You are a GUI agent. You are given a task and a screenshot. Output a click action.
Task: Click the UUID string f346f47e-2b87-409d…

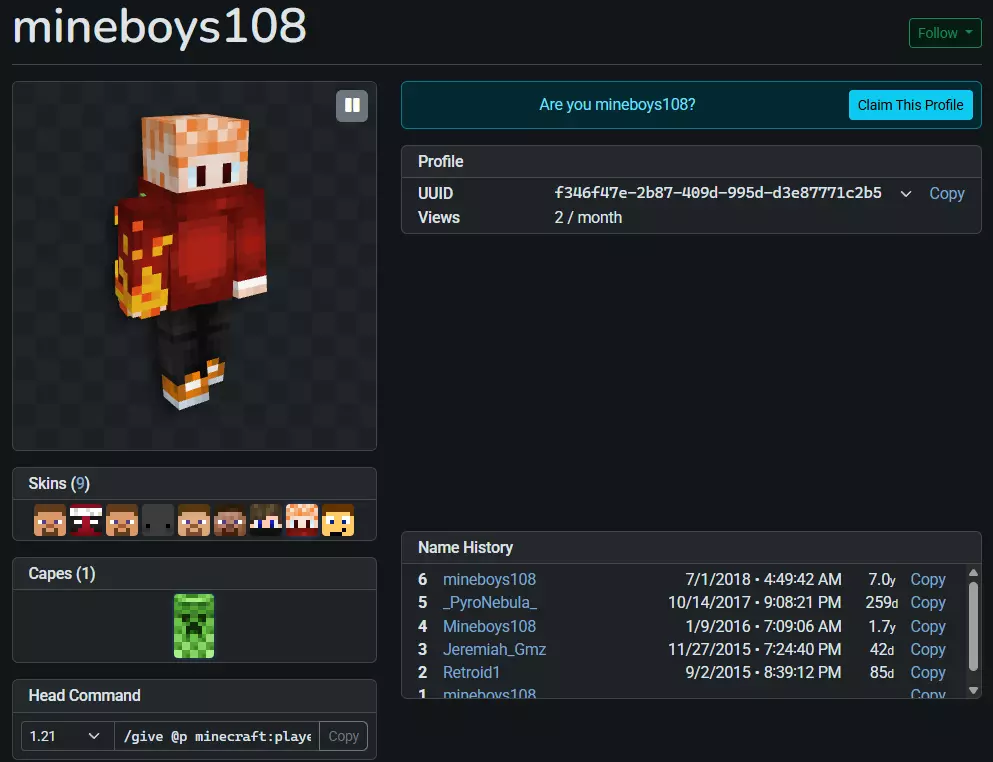(718, 193)
